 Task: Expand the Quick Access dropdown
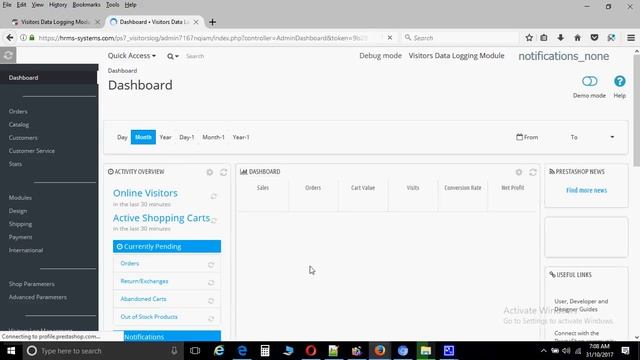[x=131, y=56]
